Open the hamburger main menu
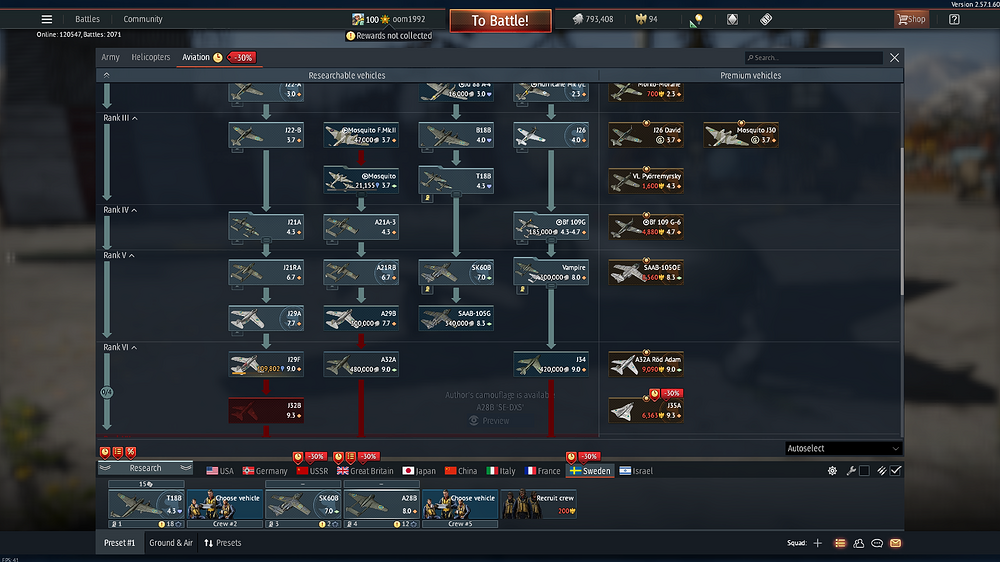The image size is (1000, 562). click(x=47, y=19)
